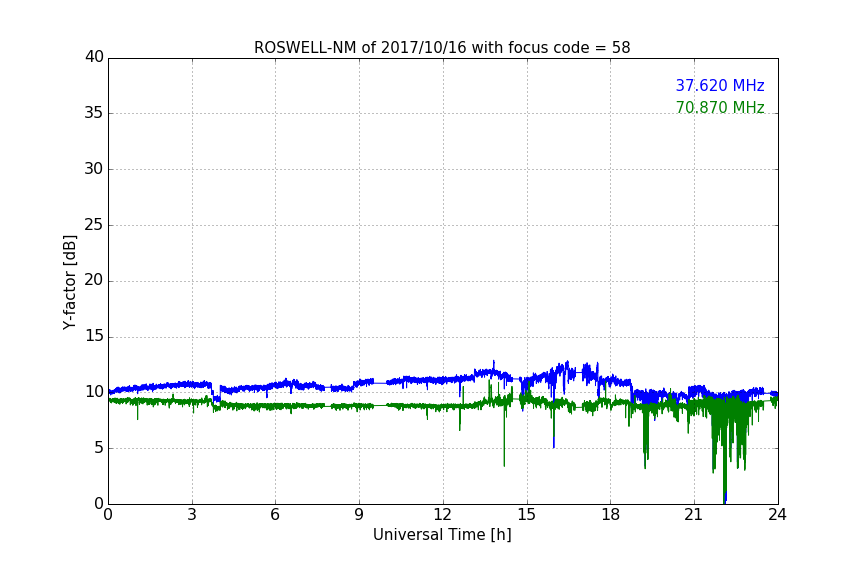
Task: Click the y-axis tick label "25"
Action: (94, 225)
